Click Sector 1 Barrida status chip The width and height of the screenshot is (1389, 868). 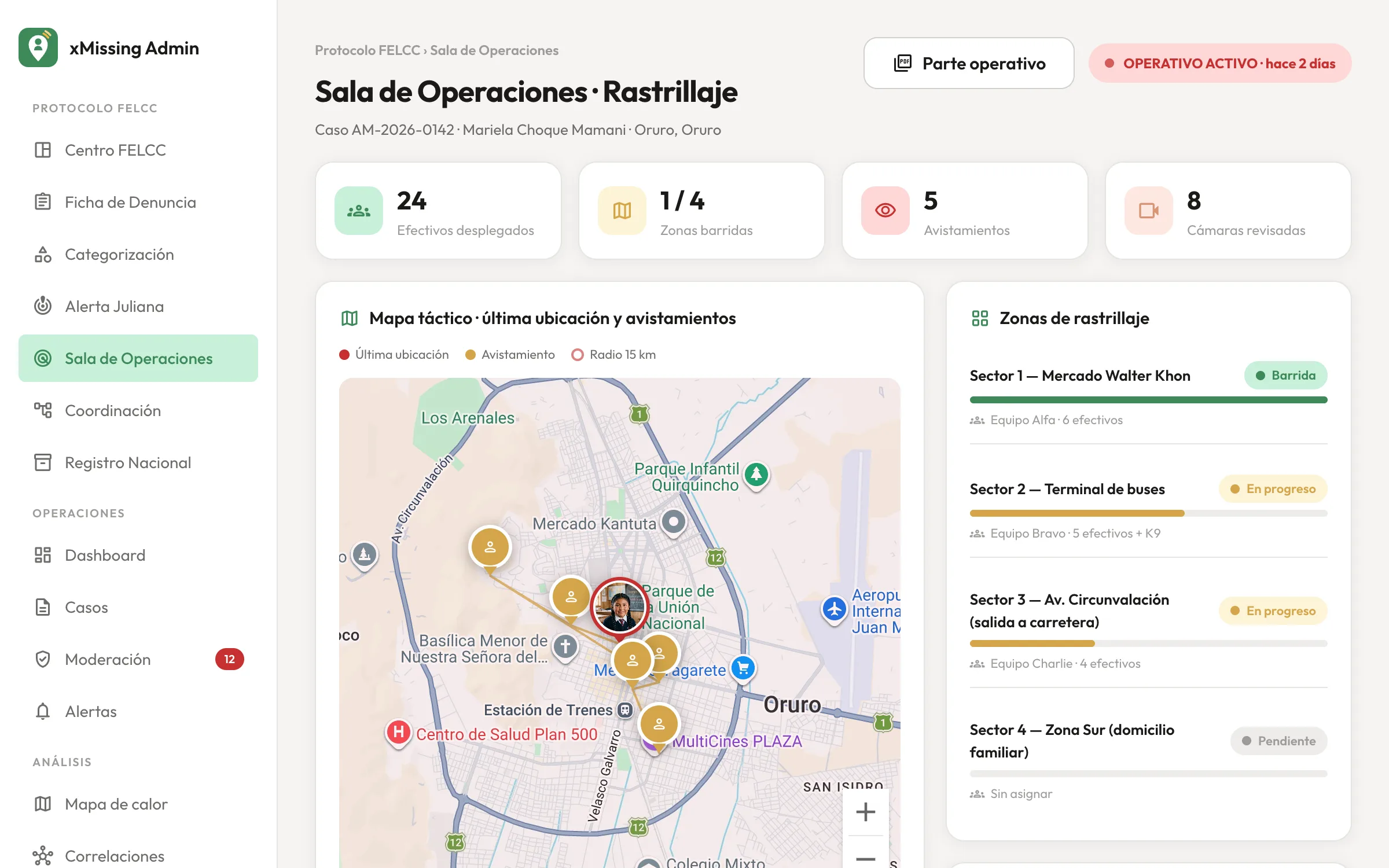coord(1286,376)
